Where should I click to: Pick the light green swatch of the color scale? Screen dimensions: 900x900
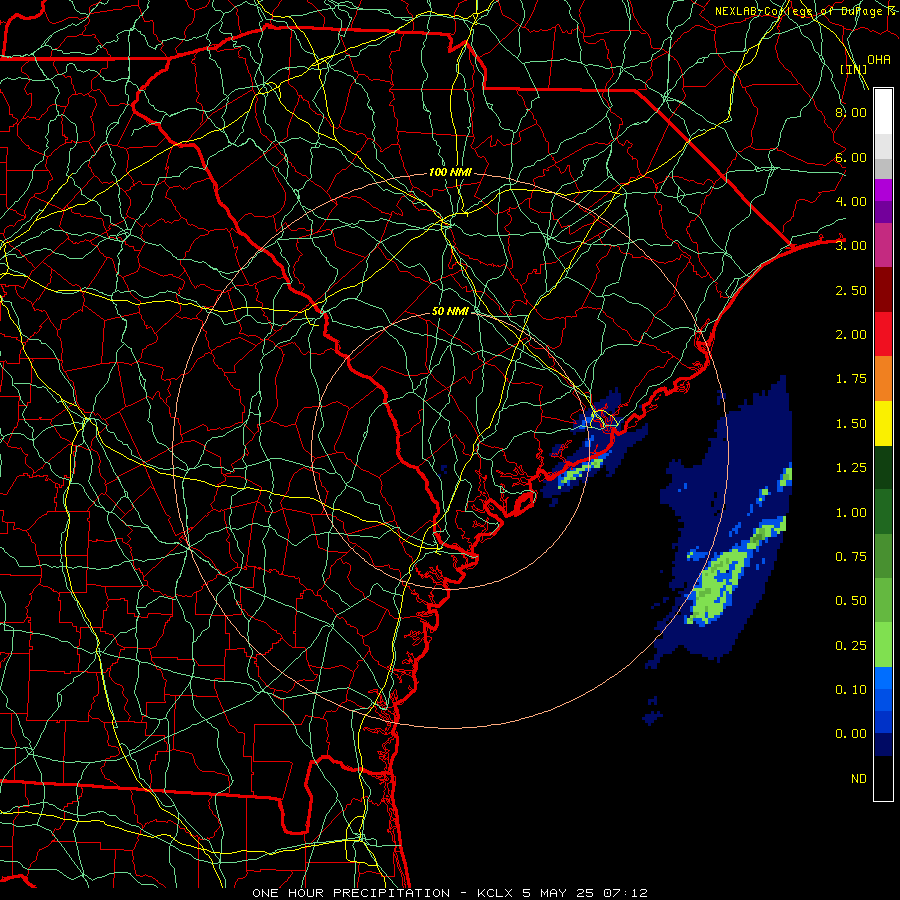pos(883,645)
